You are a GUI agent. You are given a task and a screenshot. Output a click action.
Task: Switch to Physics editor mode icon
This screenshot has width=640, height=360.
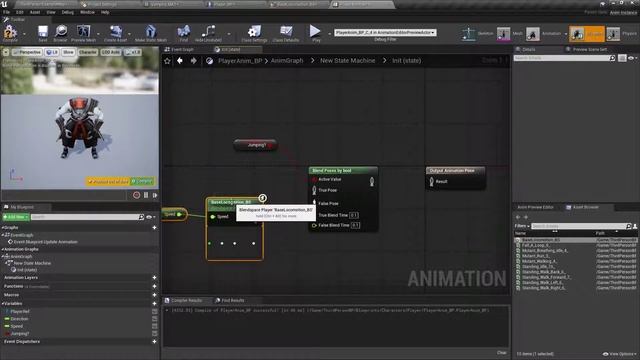(x=613, y=34)
